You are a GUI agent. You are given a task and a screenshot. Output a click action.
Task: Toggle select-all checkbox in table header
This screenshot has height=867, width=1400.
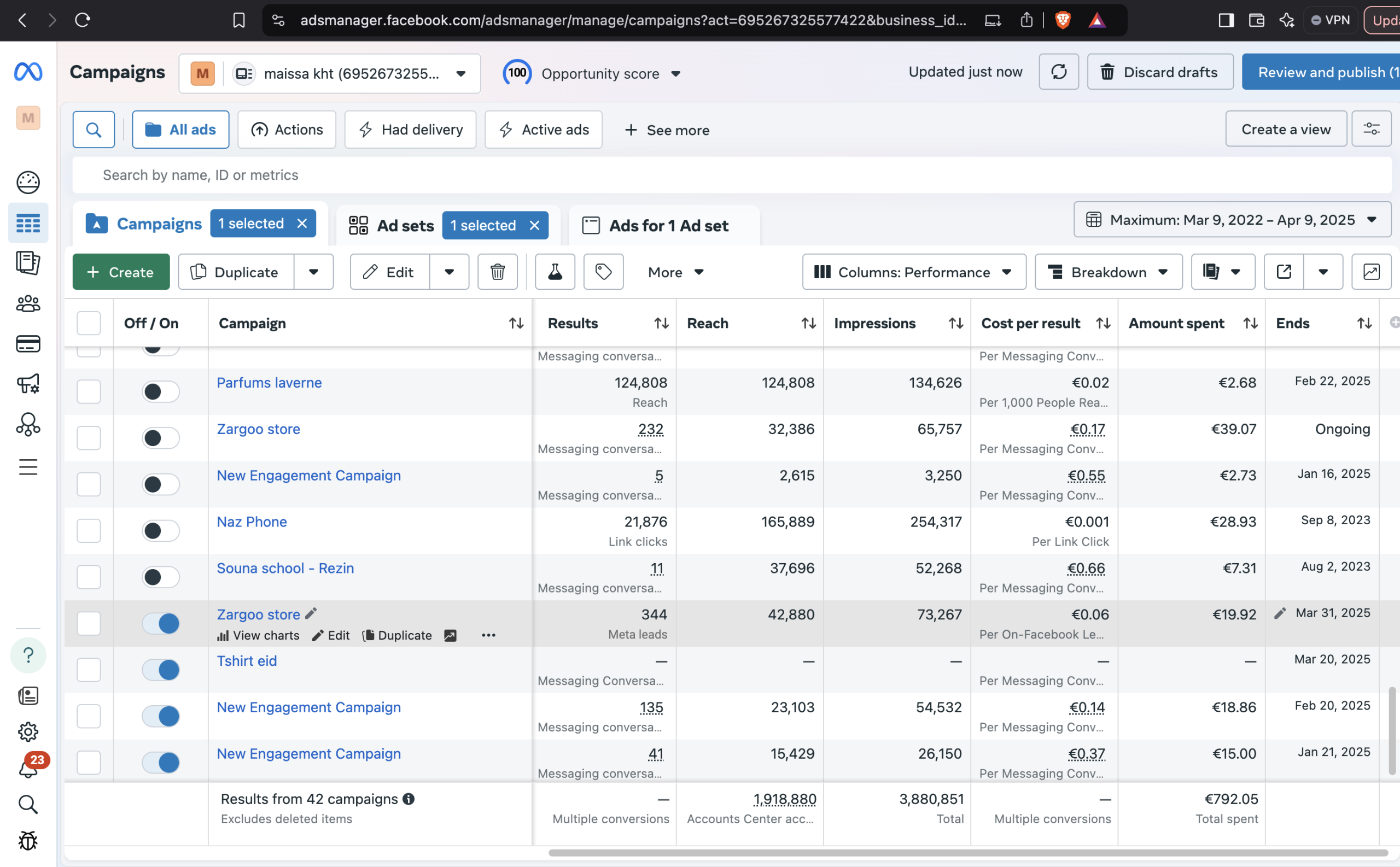coord(89,324)
